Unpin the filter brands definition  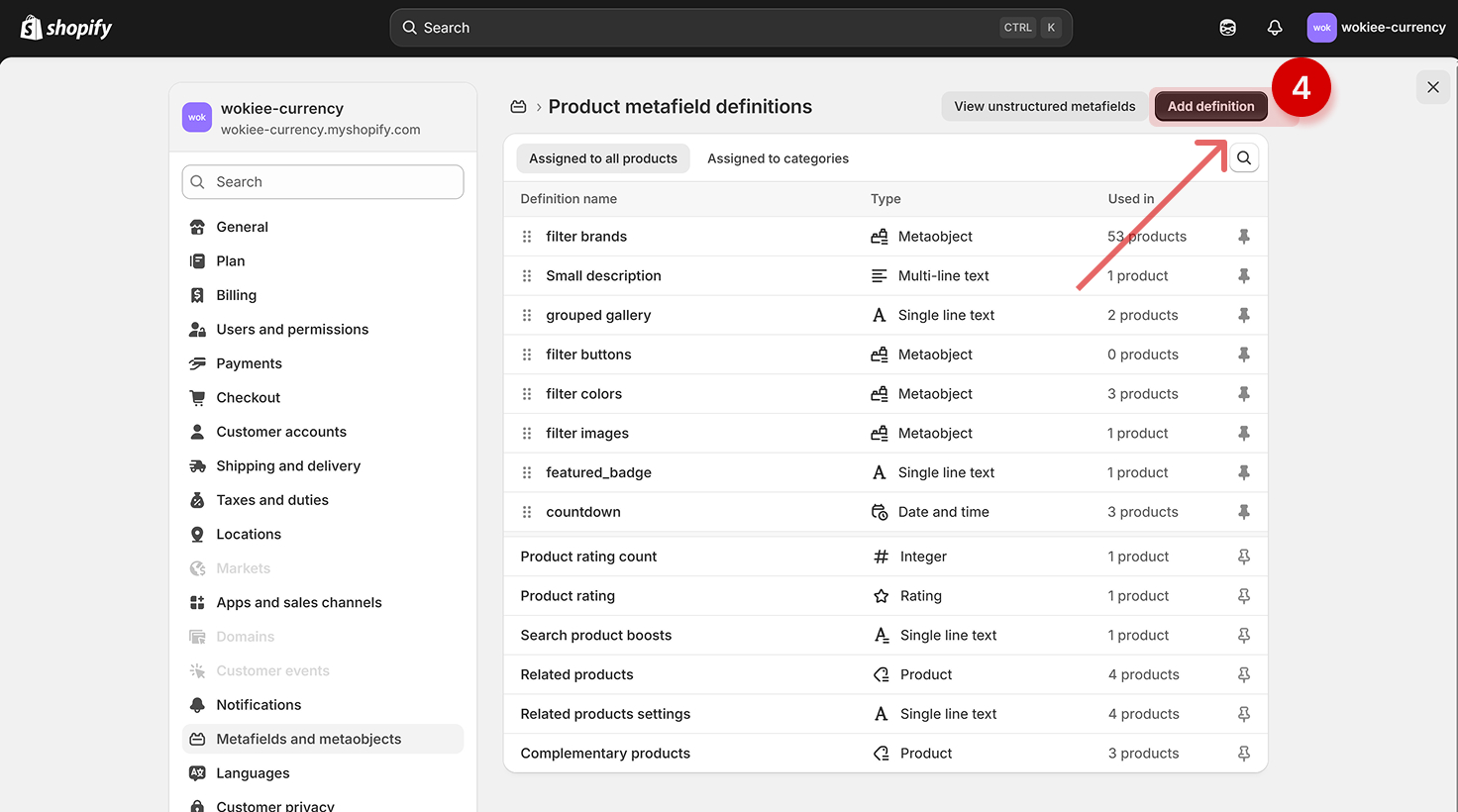1244,237
